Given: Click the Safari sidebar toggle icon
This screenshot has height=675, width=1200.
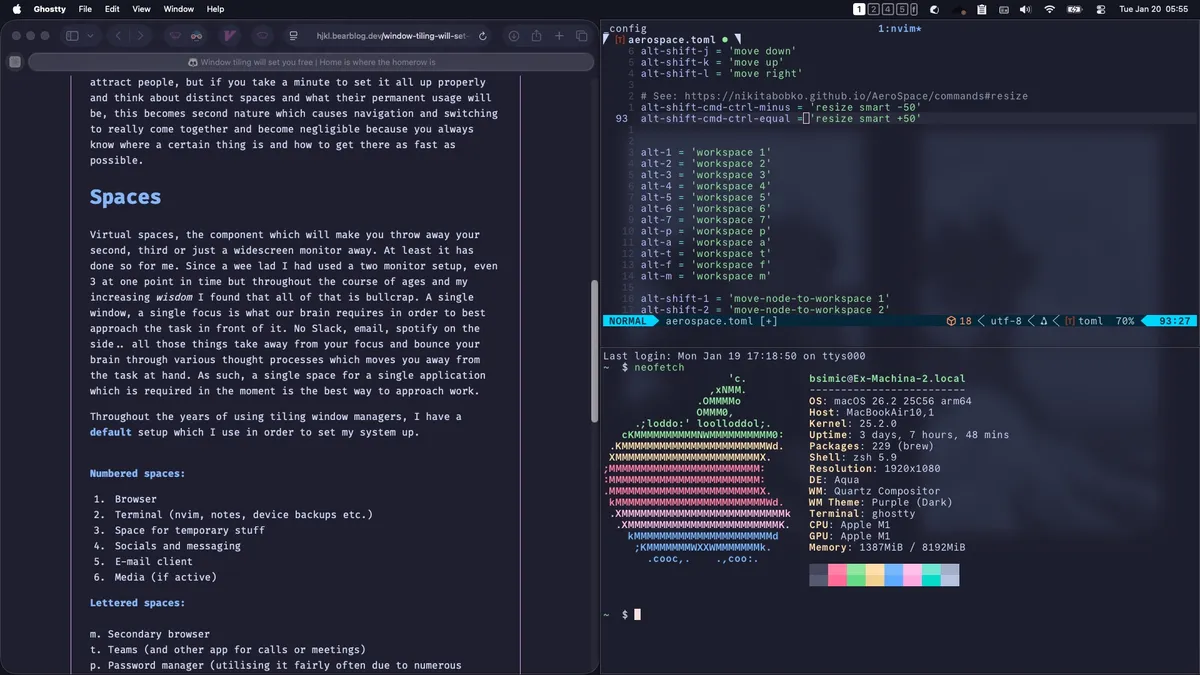Looking at the screenshot, I should click(x=72, y=35).
